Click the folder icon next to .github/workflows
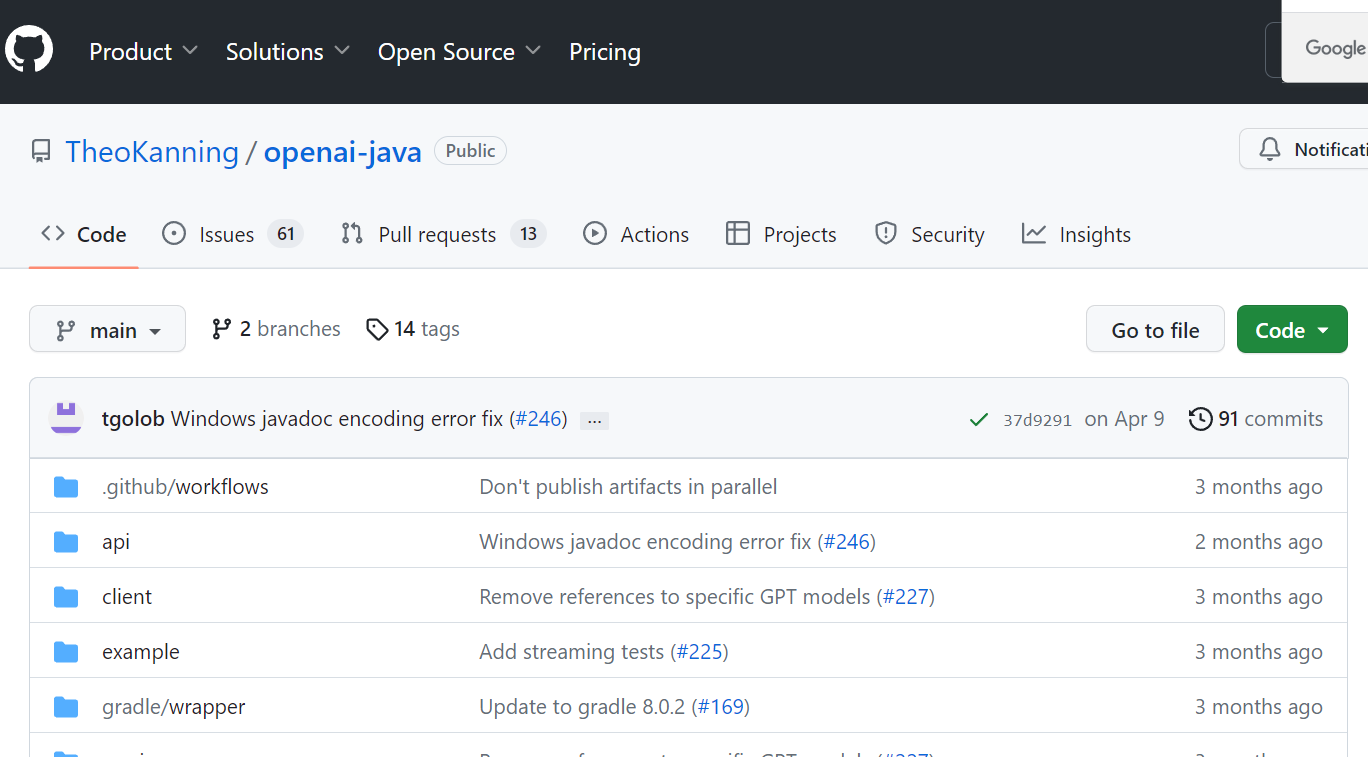The width and height of the screenshot is (1368, 757). (x=66, y=487)
